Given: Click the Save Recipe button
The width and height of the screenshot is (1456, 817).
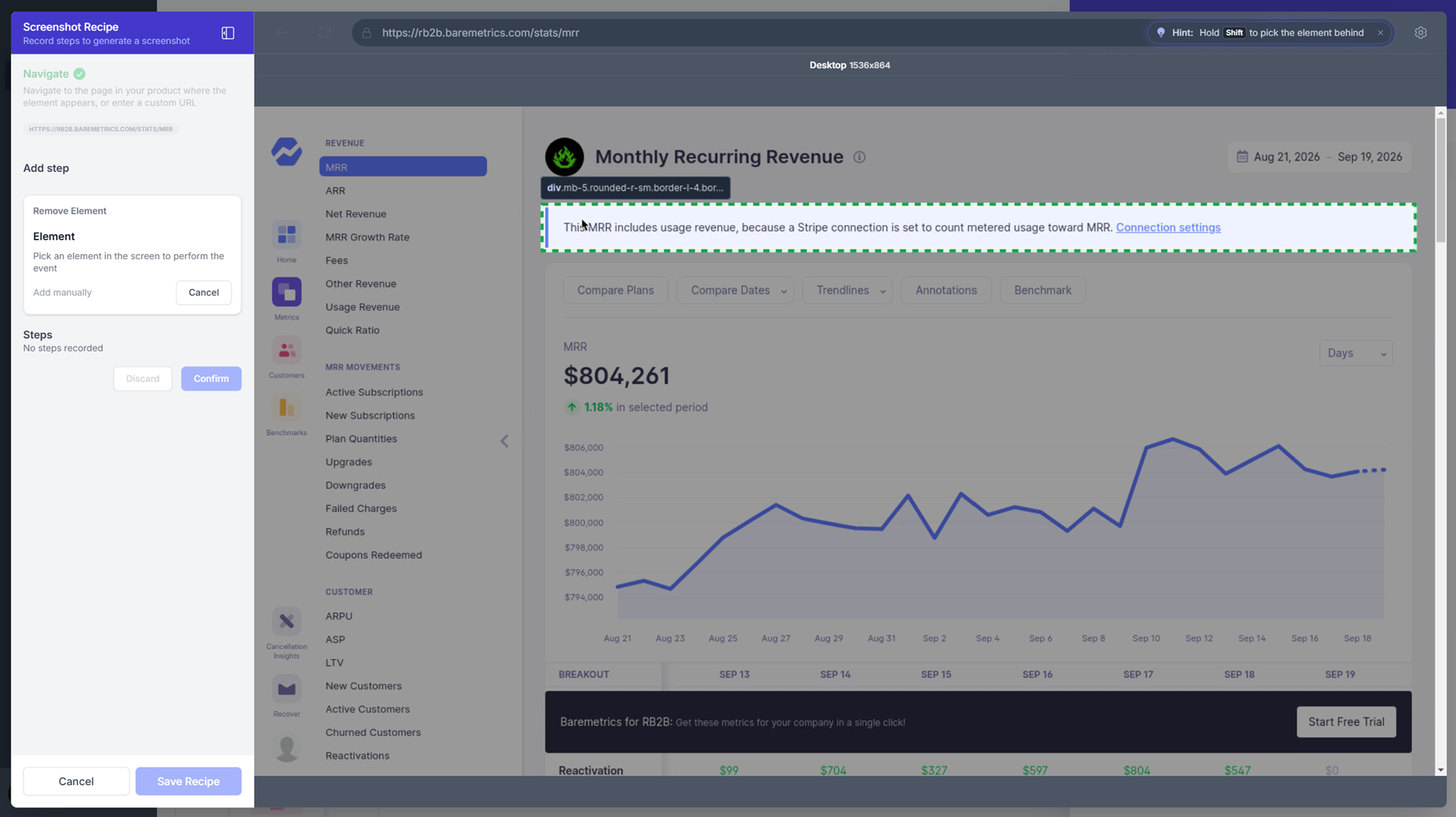Looking at the screenshot, I should (188, 781).
